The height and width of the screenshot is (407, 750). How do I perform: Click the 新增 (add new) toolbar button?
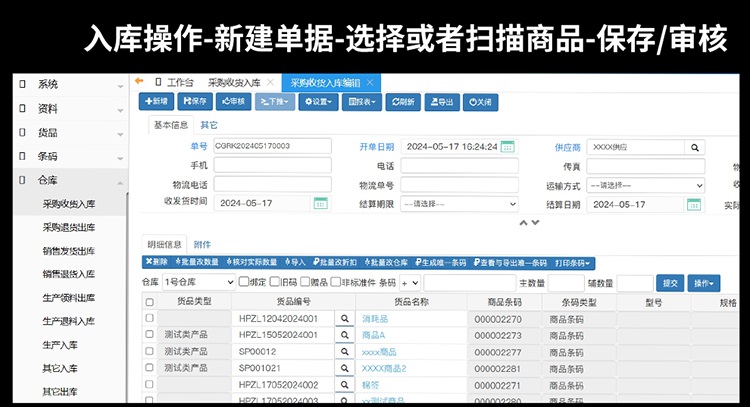(x=156, y=101)
